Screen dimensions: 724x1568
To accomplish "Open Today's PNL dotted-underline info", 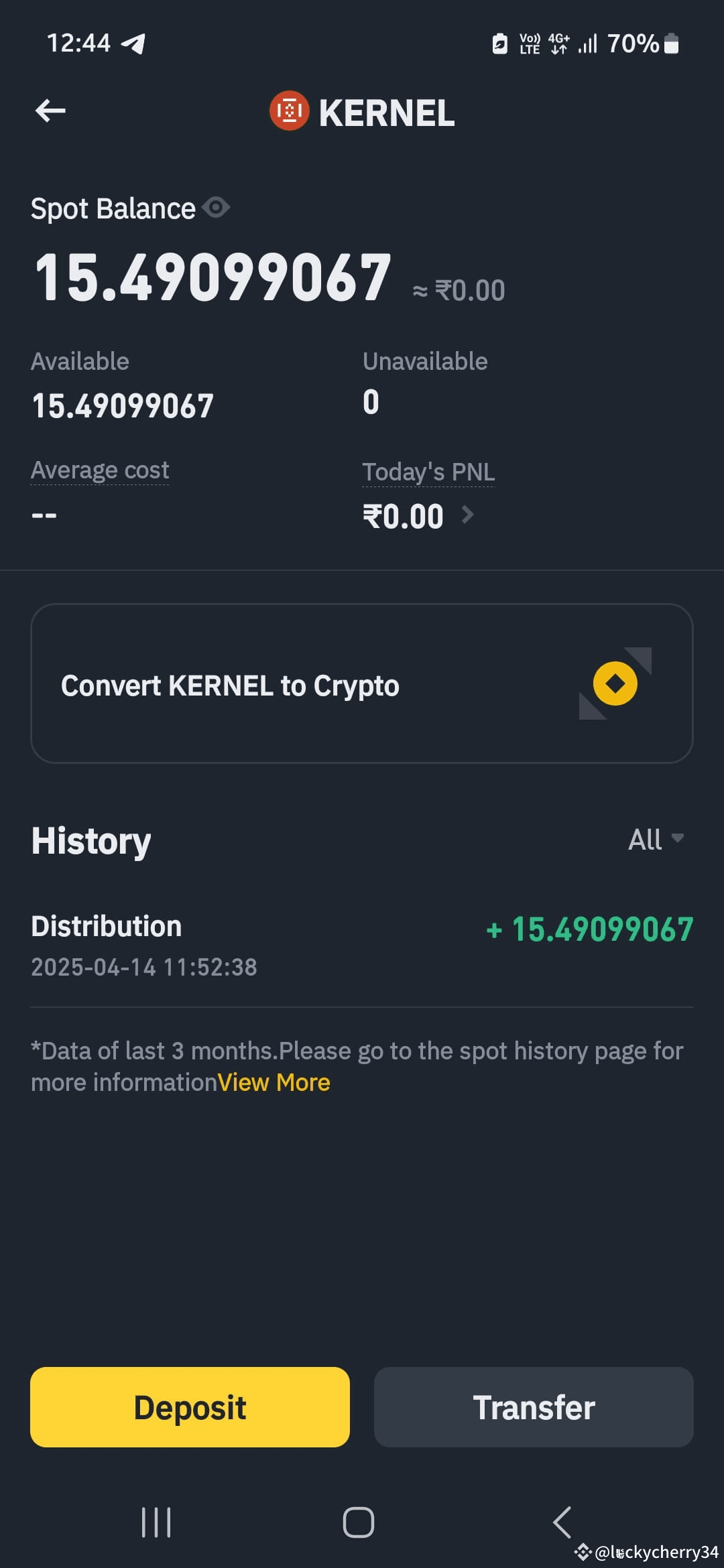I will [428, 471].
